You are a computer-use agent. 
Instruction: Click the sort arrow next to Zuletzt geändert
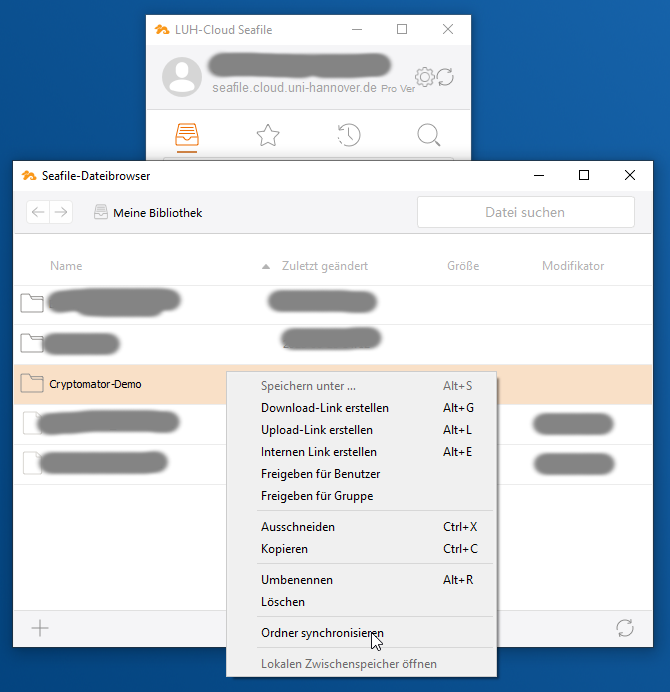[266, 267]
